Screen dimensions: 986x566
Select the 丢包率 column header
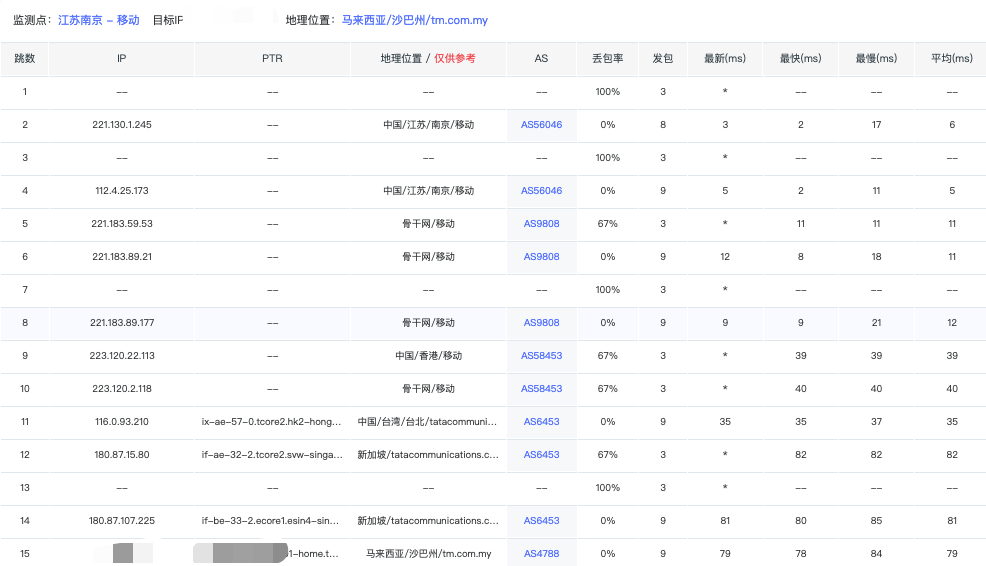(607, 58)
